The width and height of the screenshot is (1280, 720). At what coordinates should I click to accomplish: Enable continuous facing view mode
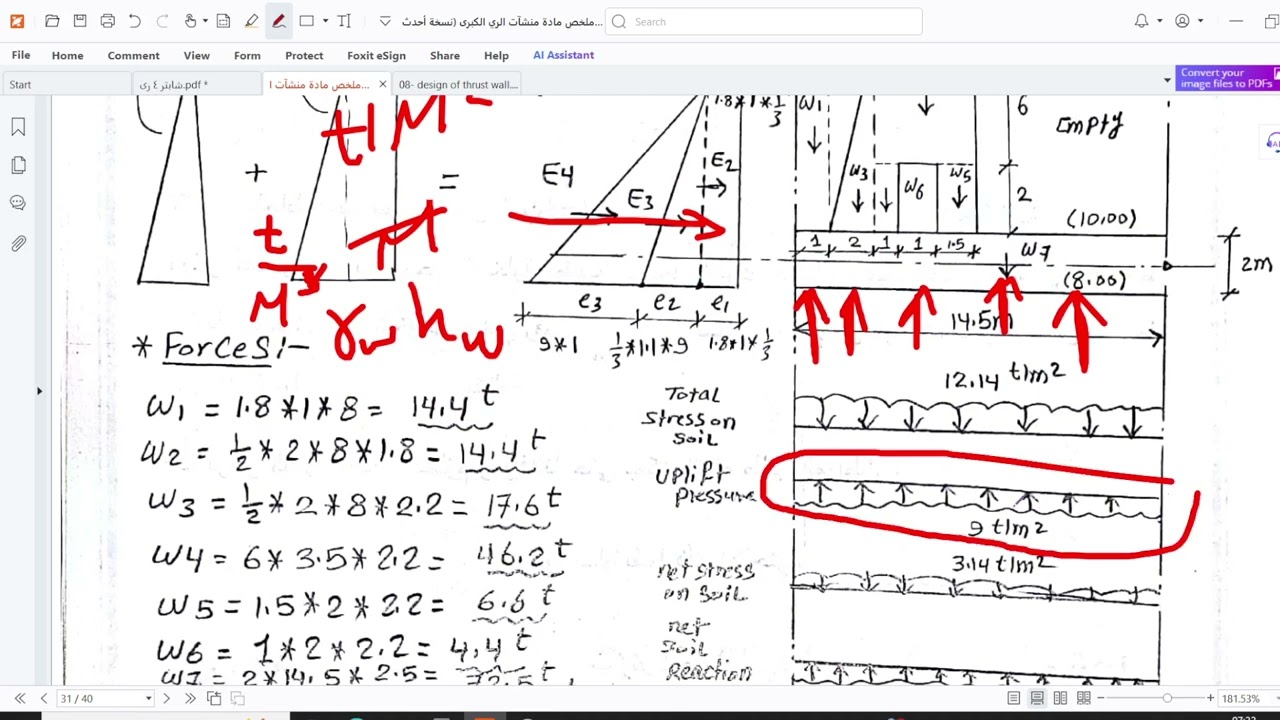point(1083,698)
